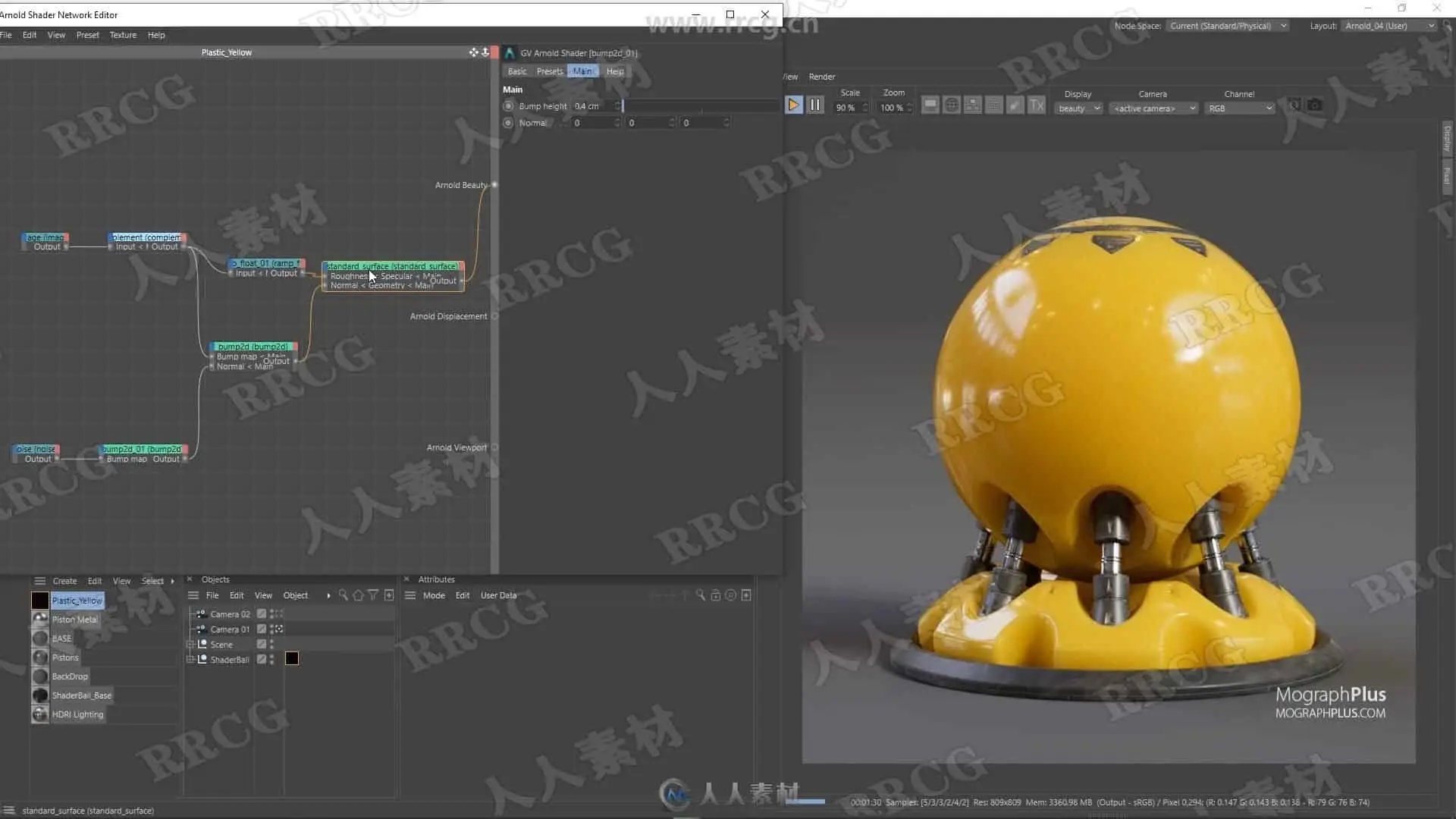Screen dimensions: 1456x819
Task: Take render snapshot with camera icon
Action: point(1315,105)
